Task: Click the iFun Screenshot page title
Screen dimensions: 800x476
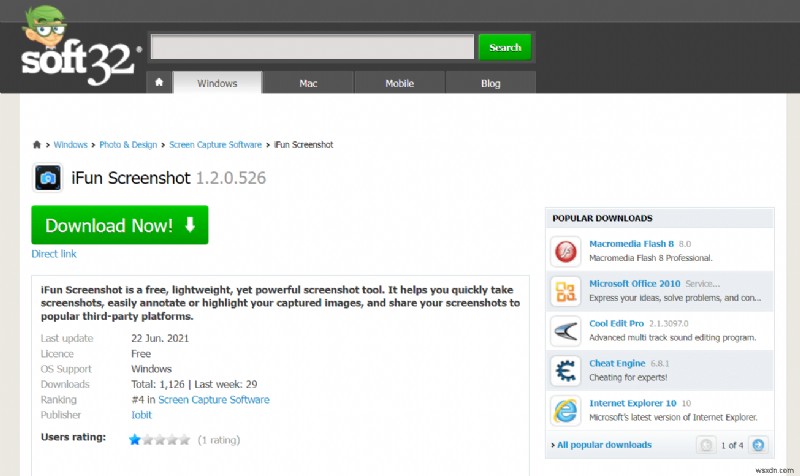Action: (131, 178)
